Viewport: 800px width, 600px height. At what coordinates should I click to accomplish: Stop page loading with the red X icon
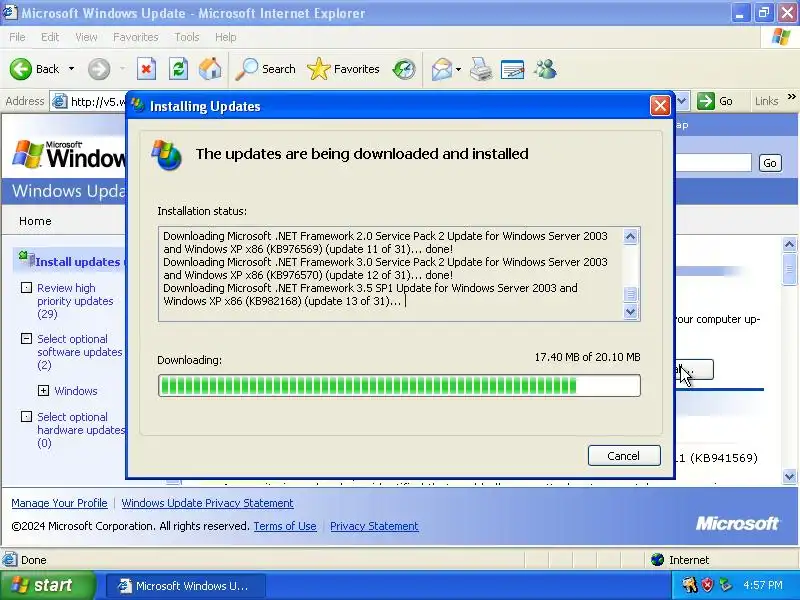(146, 69)
